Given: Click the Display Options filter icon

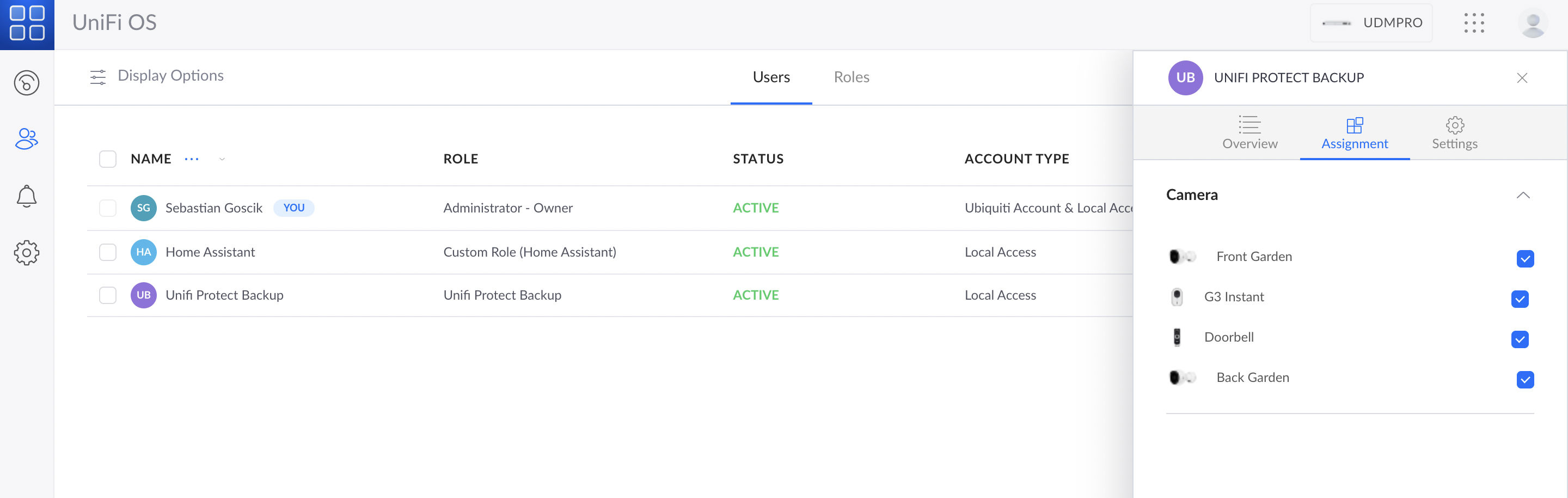Looking at the screenshot, I should 98,77.
